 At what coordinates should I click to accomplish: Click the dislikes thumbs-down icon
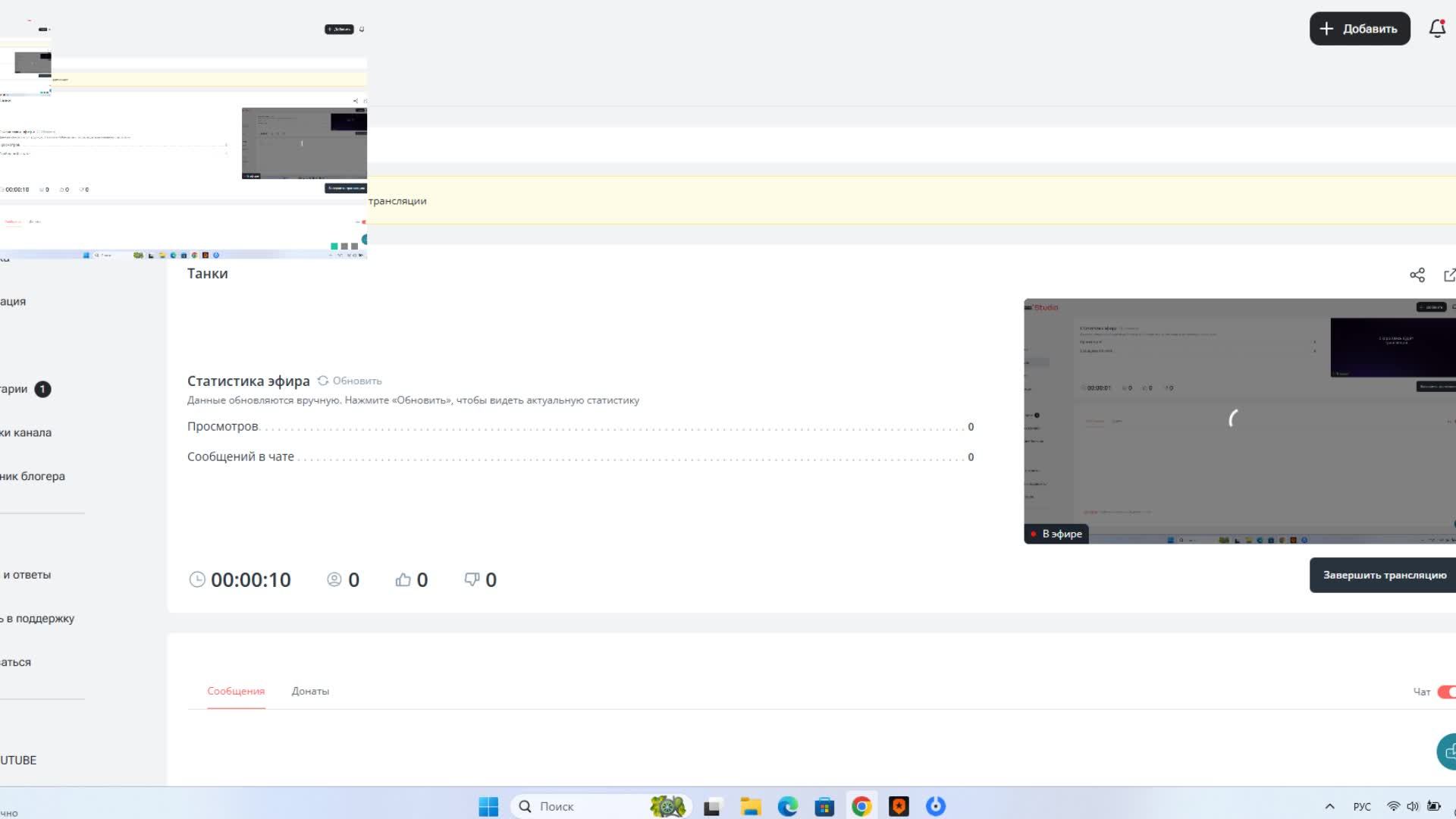472,580
